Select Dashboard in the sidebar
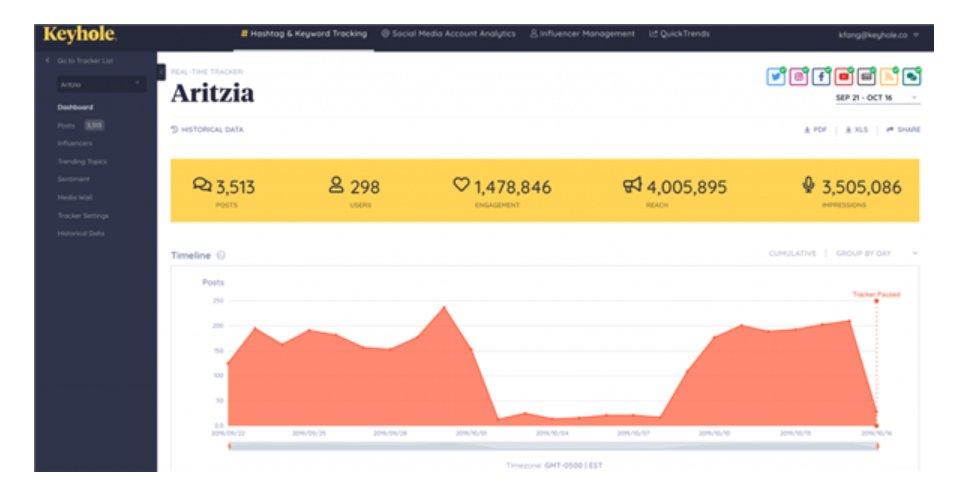 [75, 107]
